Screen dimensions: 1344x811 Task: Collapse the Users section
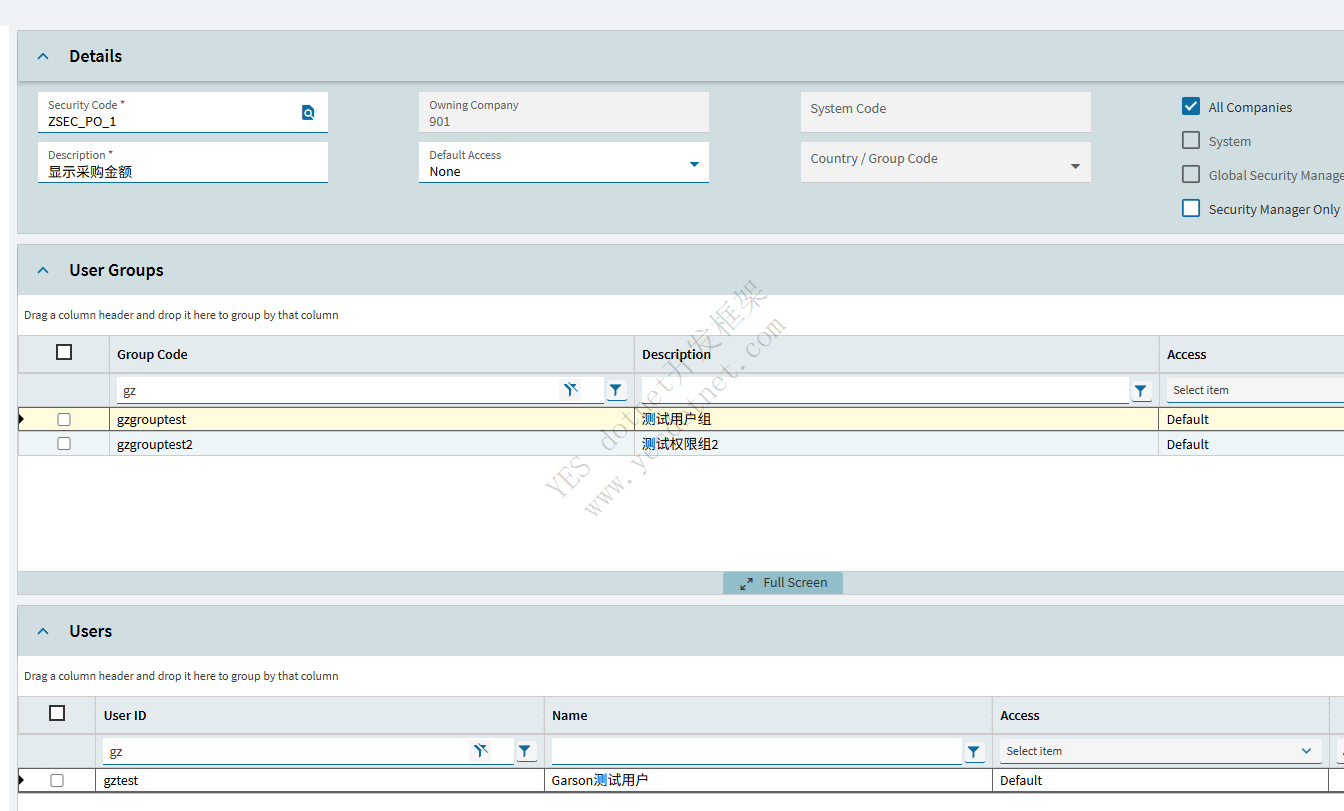pos(43,632)
